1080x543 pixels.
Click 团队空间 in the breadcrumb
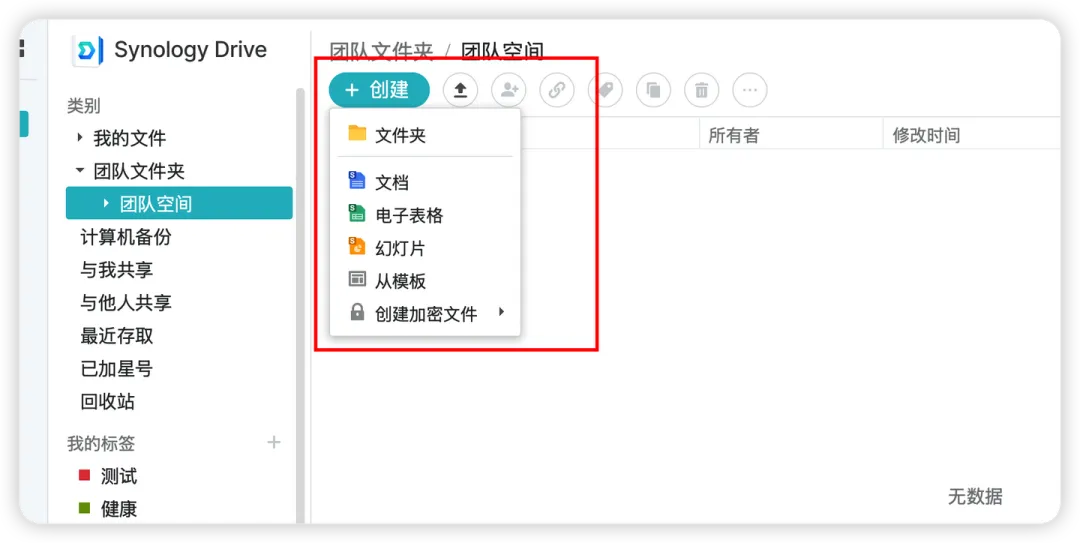pyautogui.click(x=503, y=51)
